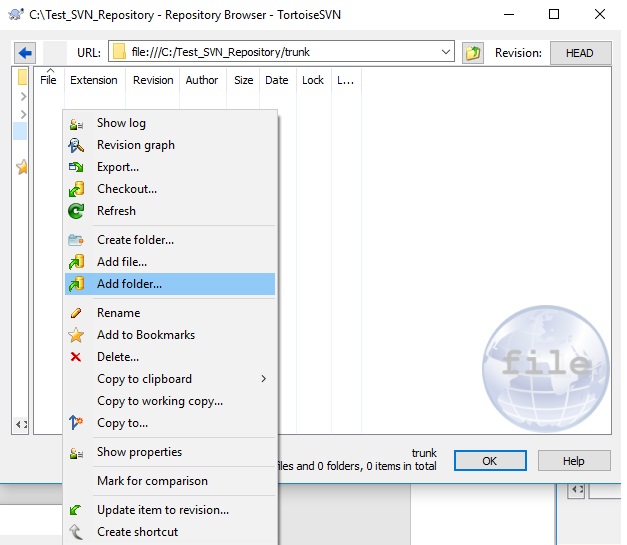
Task: Click the Help button
Action: point(574,461)
